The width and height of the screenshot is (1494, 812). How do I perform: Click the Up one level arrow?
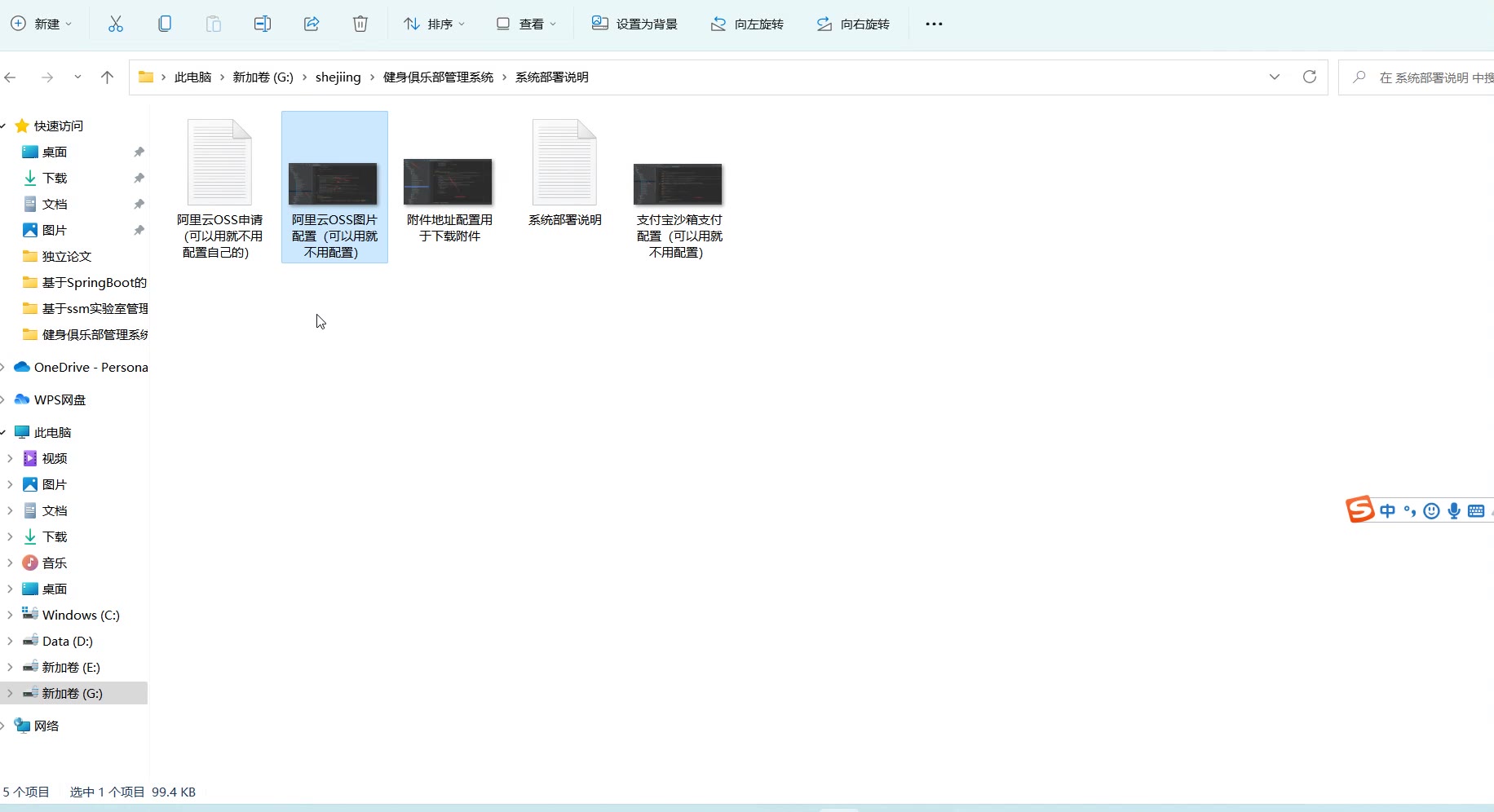pyautogui.click(x=107, y=77)
